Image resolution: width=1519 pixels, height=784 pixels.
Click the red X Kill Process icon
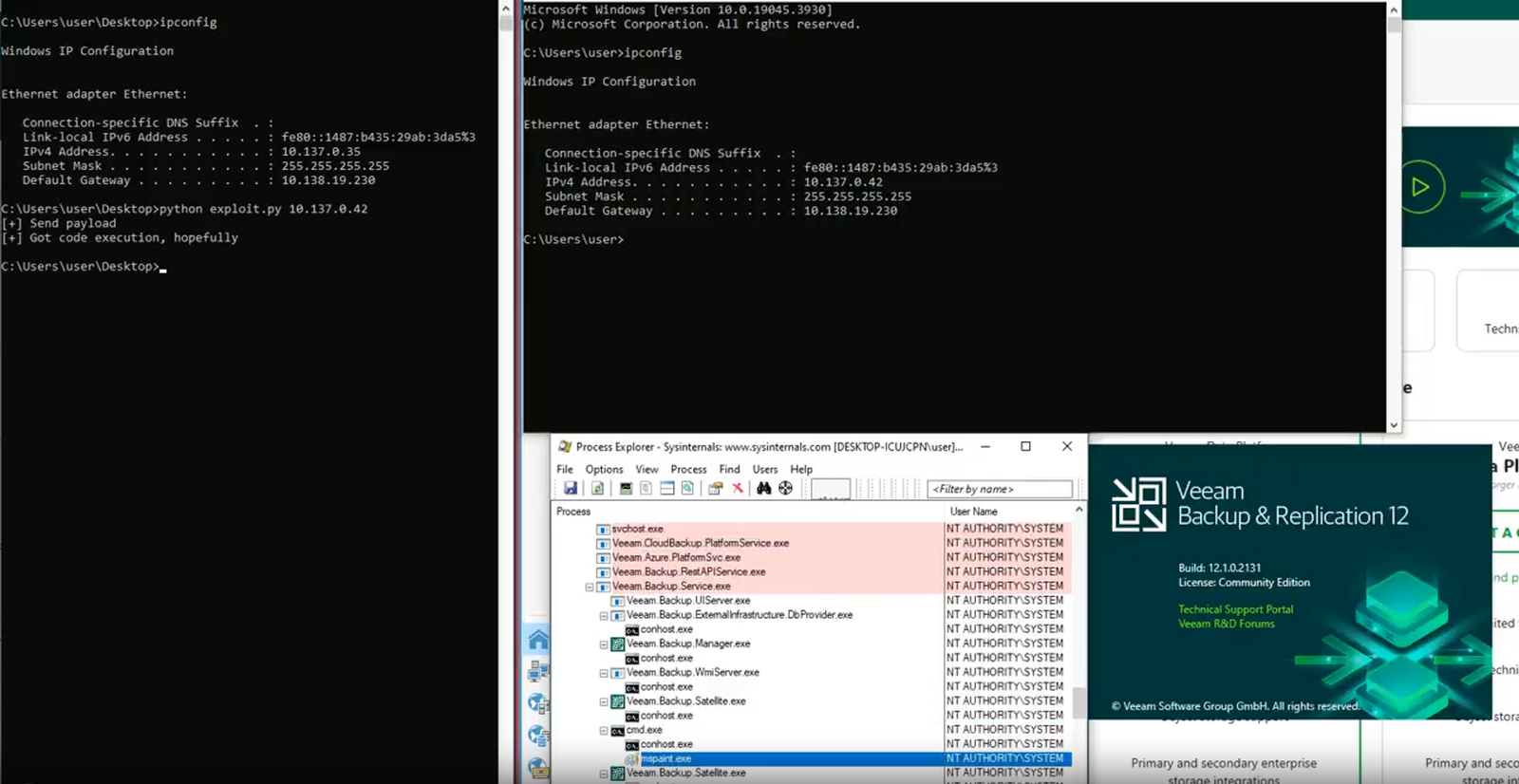click(738, 488)
